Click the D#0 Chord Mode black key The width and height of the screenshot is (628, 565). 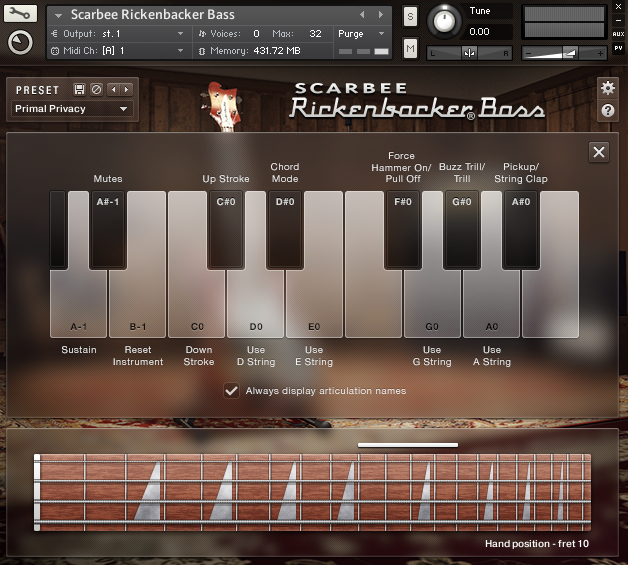285,229
